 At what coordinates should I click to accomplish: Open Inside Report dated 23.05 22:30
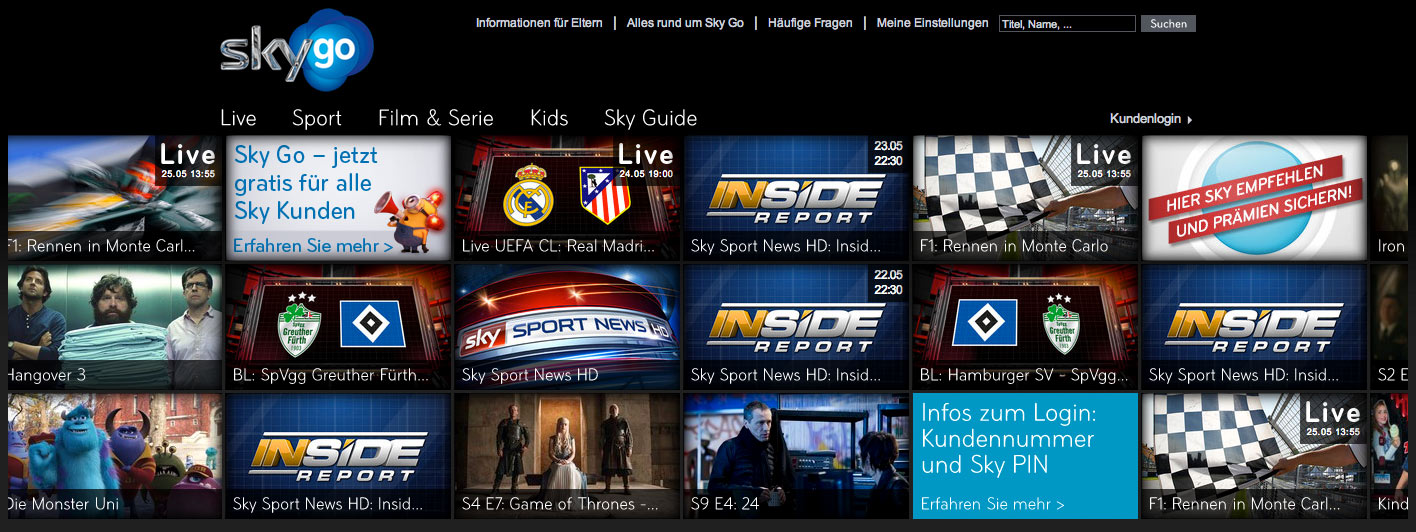[x=796, y=198]
